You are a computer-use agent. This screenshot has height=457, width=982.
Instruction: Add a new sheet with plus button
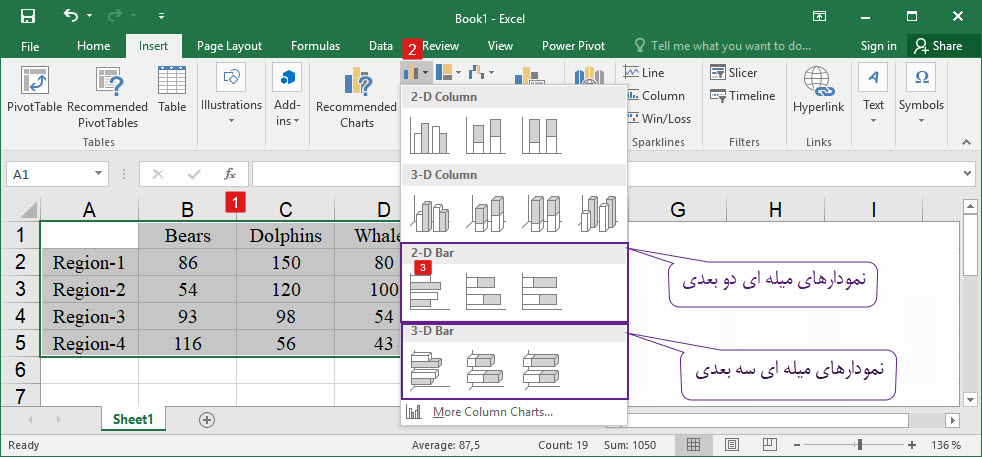(207, 420)
